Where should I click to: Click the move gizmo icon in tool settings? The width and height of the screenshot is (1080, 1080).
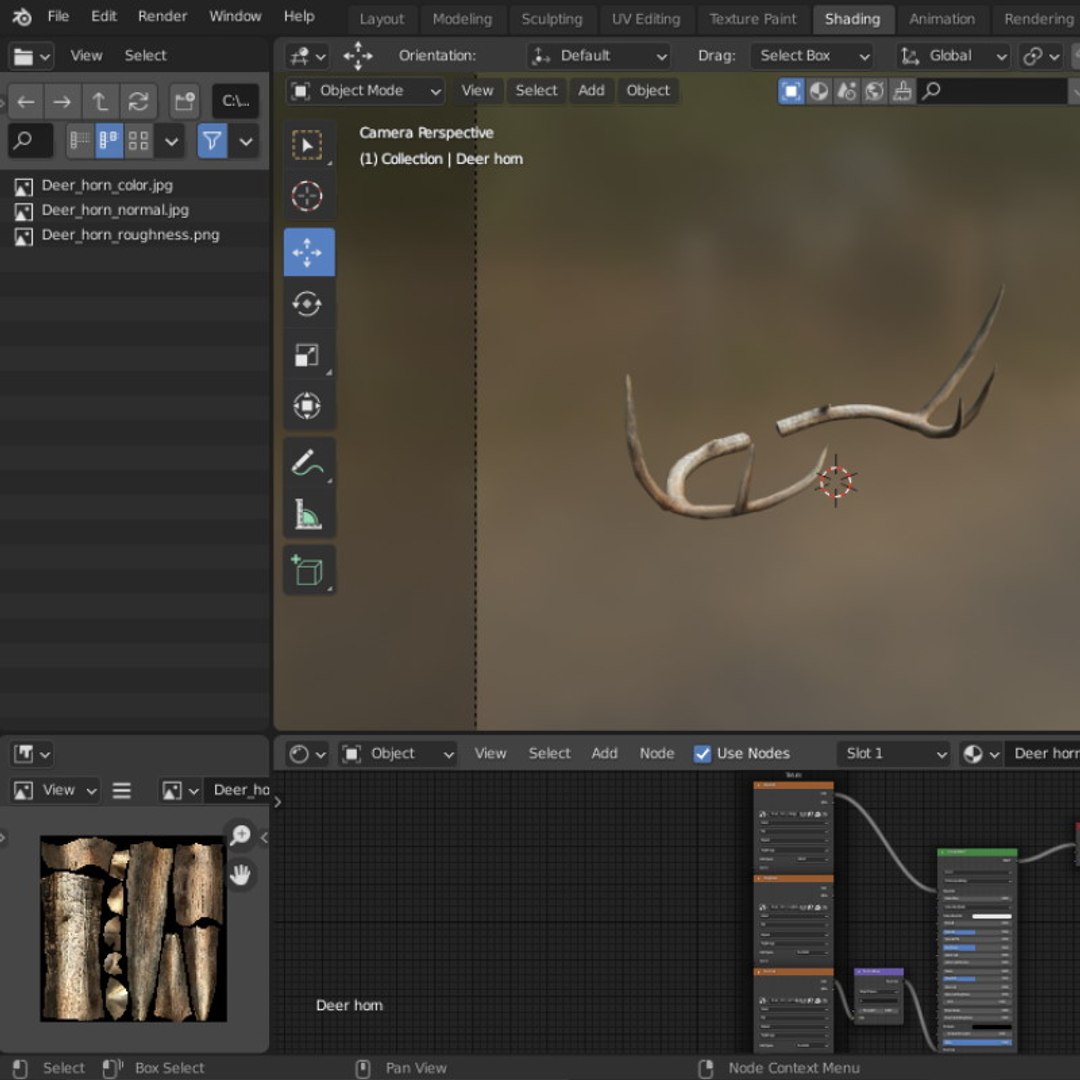pos(358,56)
